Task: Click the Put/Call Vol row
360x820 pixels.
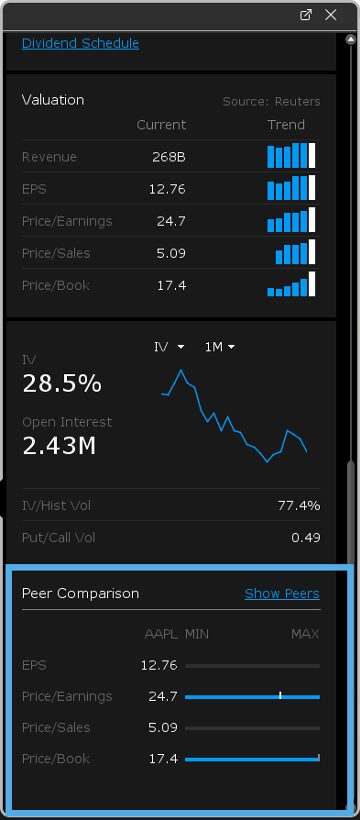Action: [171, 538]
